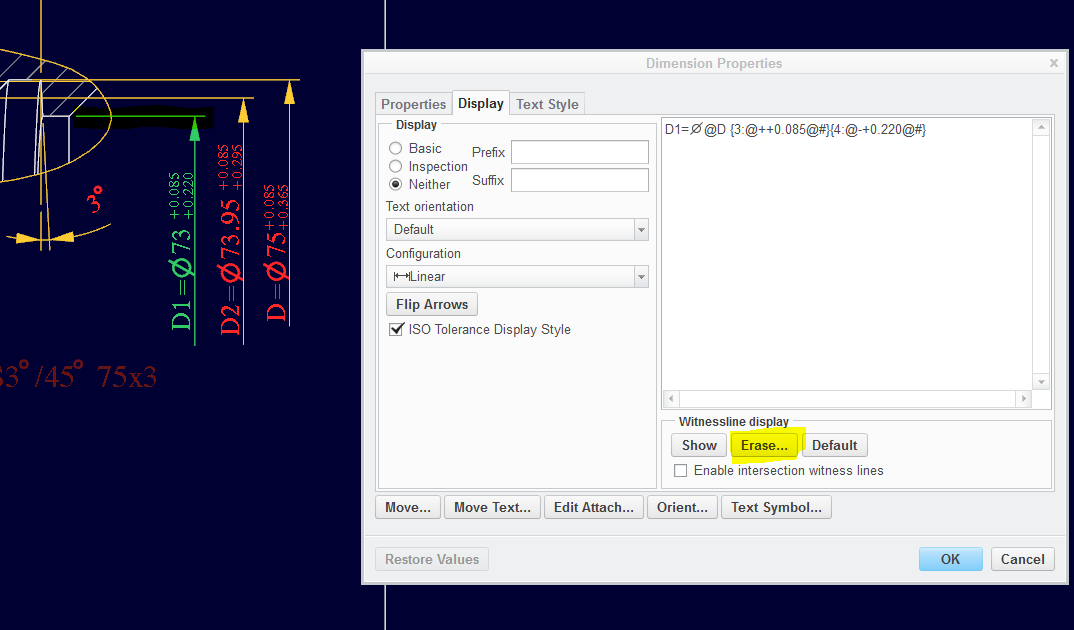1074x630 pixels.
Task: Click the 75x3 drawing note text
Action: coord(127,377)
